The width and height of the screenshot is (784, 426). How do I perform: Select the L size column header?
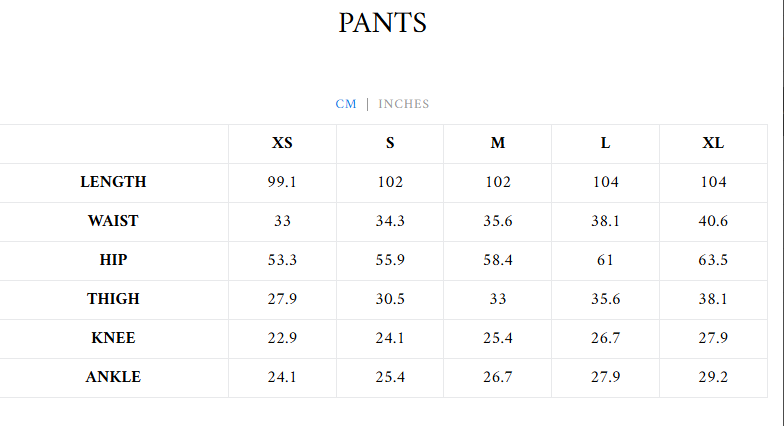click(605, 143)
